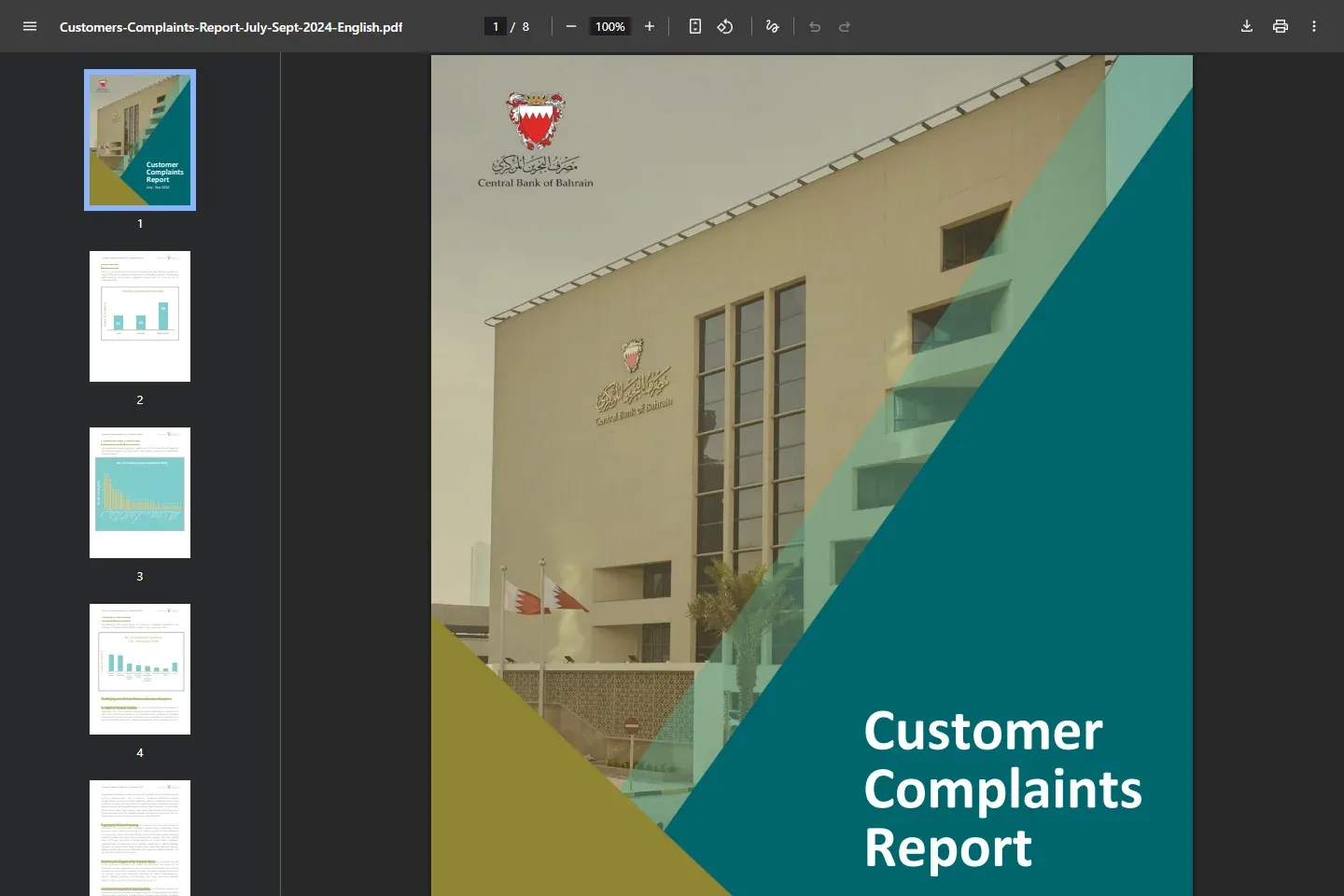Click the page number input field

[x=496, y=26]
